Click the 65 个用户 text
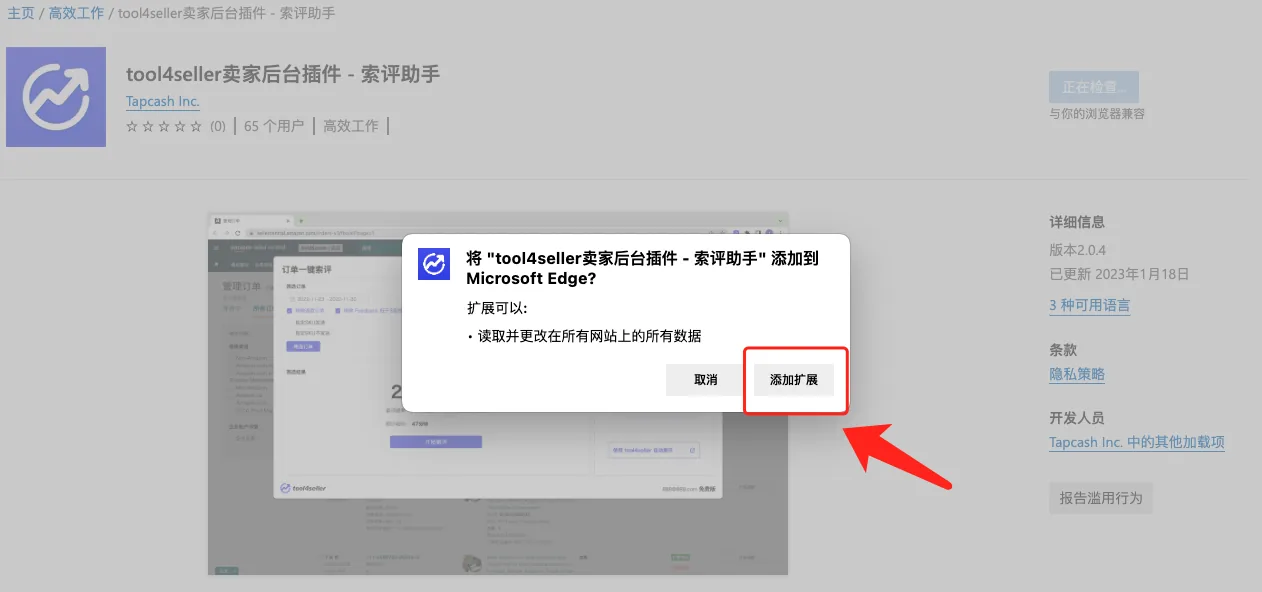This screenshot has height=592, width=1262. 274,126
